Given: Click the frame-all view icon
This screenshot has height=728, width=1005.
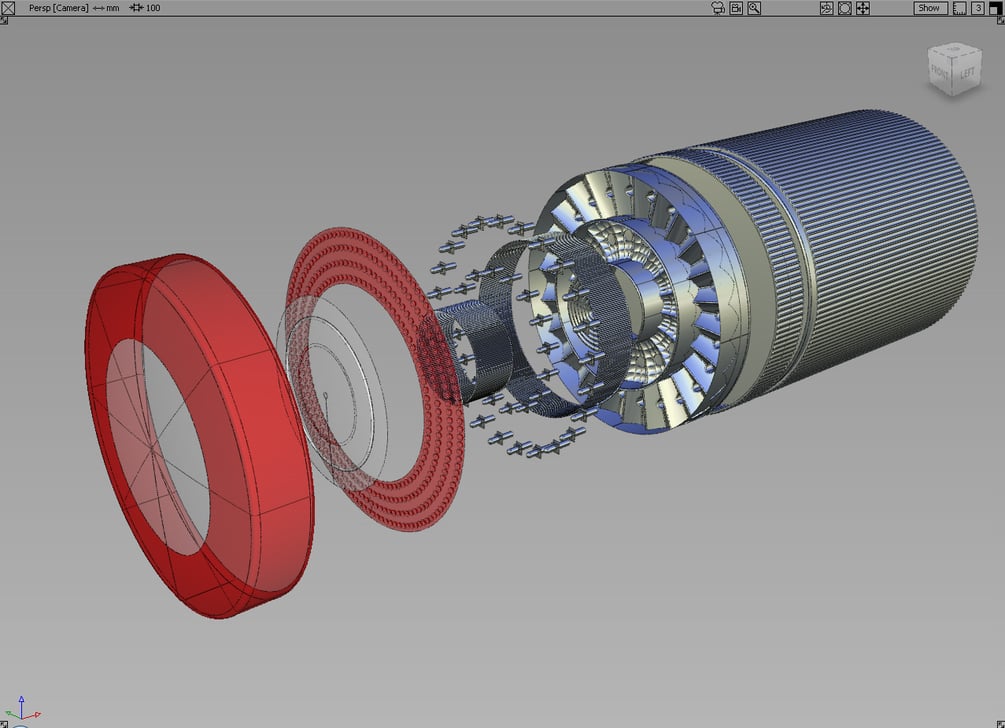Looking at the screenshot, I should [845, 8].
